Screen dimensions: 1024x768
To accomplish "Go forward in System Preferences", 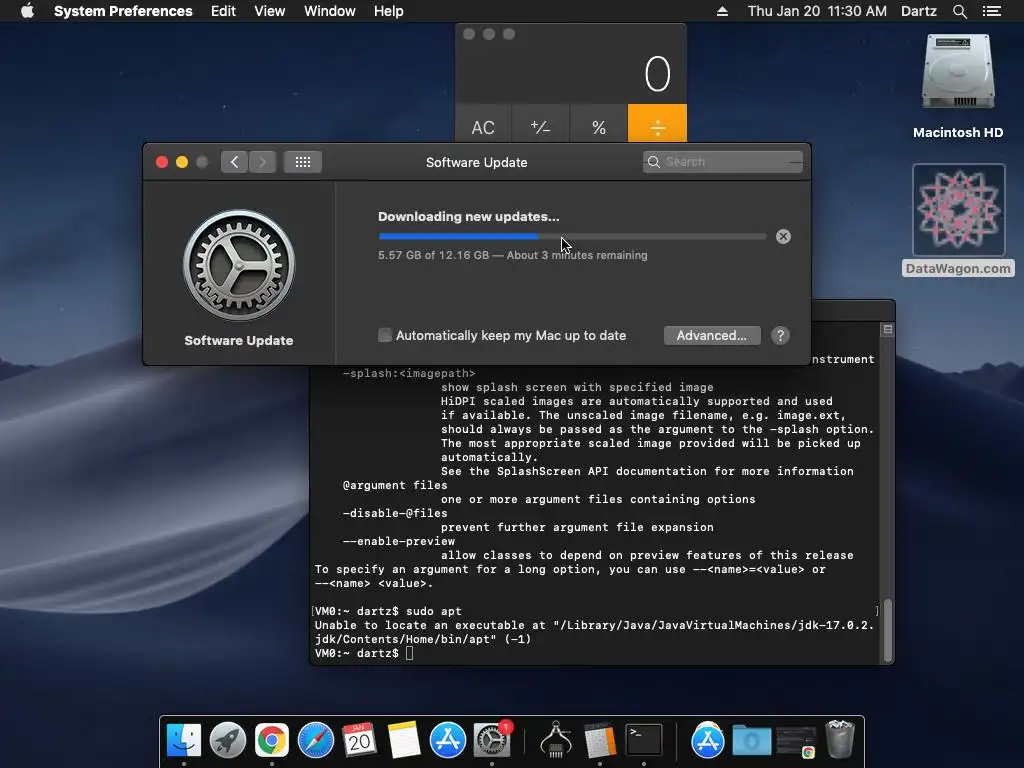I will tap(262, 162).
